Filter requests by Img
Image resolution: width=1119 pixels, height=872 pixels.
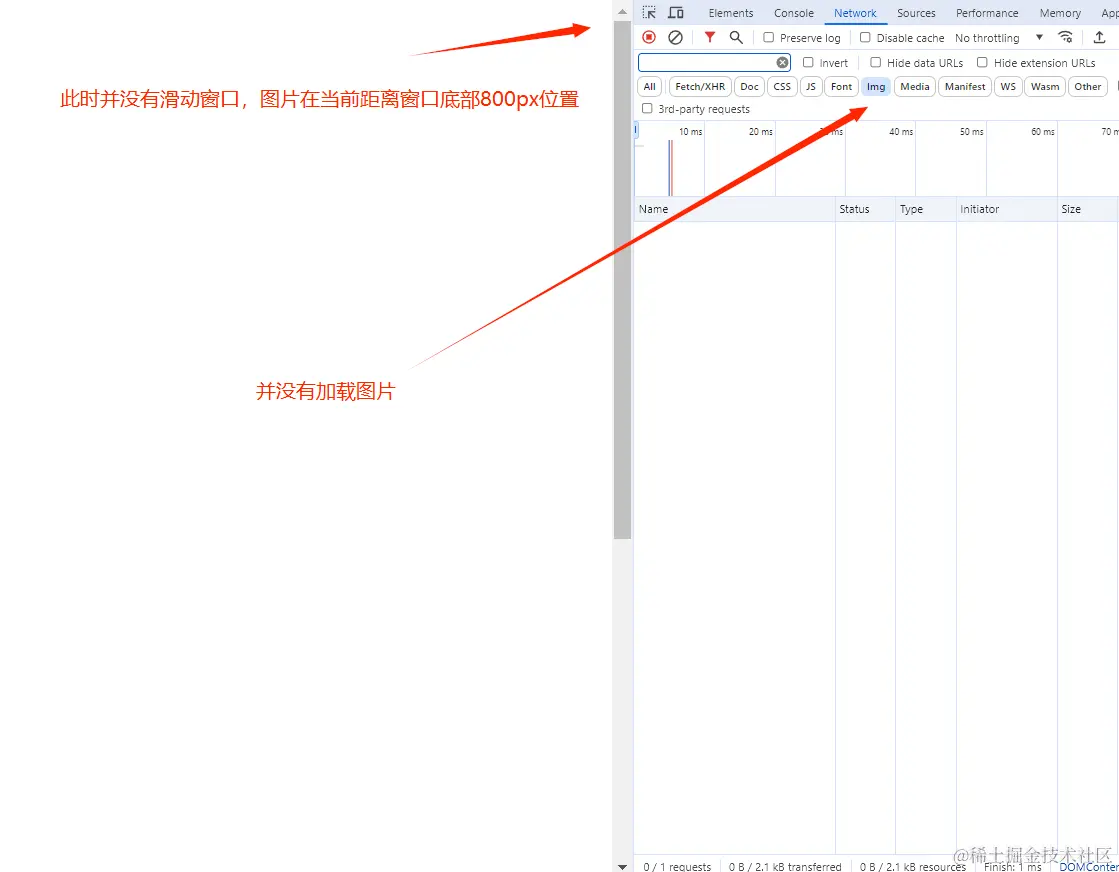coord(876,86)
